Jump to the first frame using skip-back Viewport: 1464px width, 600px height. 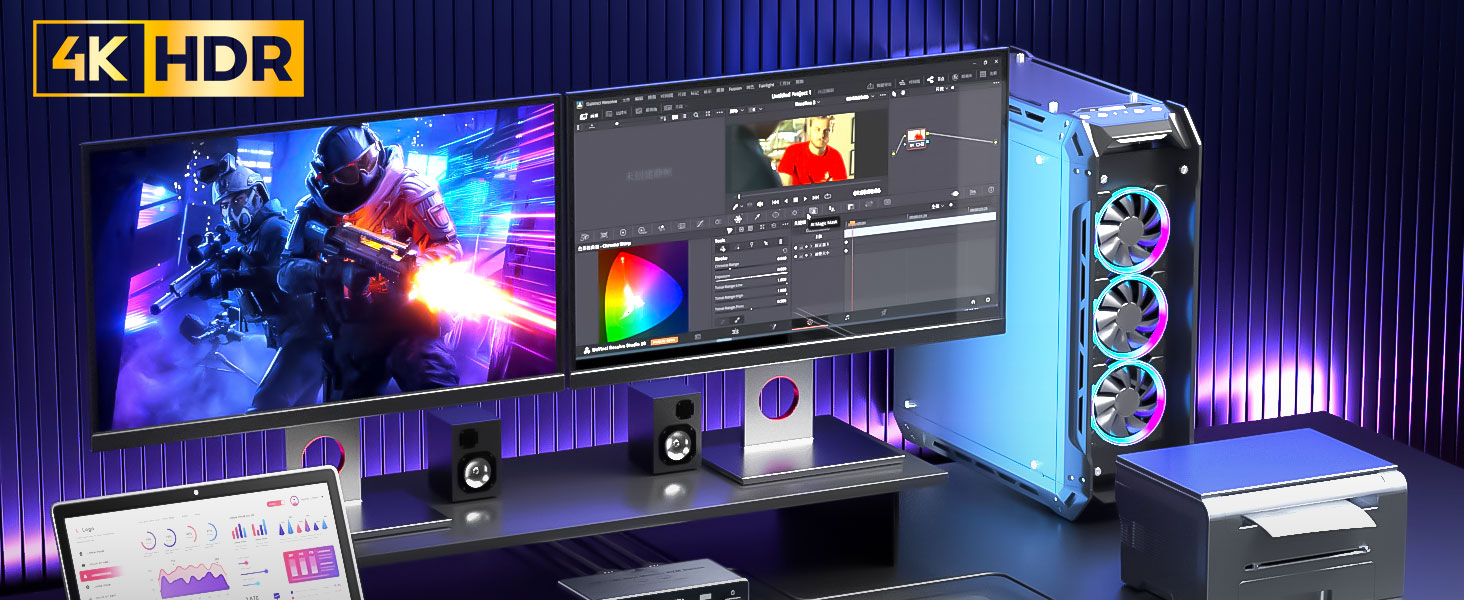(x=775, y=201)
